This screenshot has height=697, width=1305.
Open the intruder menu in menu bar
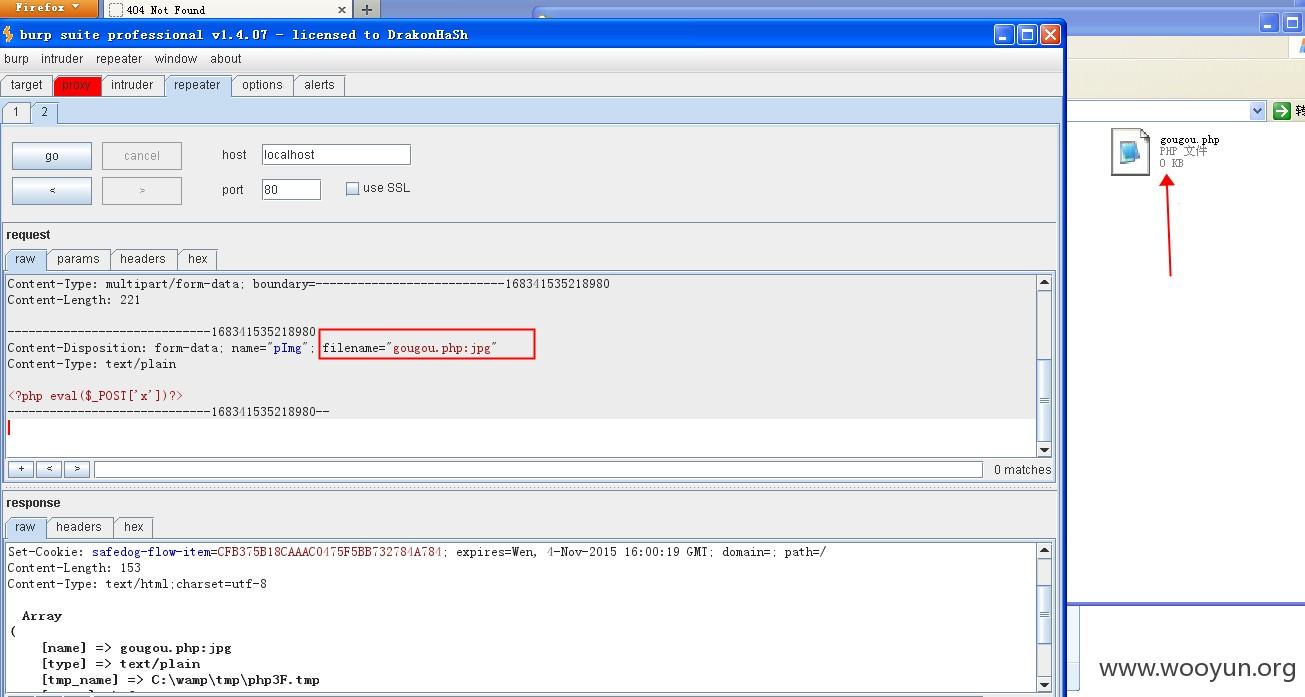point(62,59)
